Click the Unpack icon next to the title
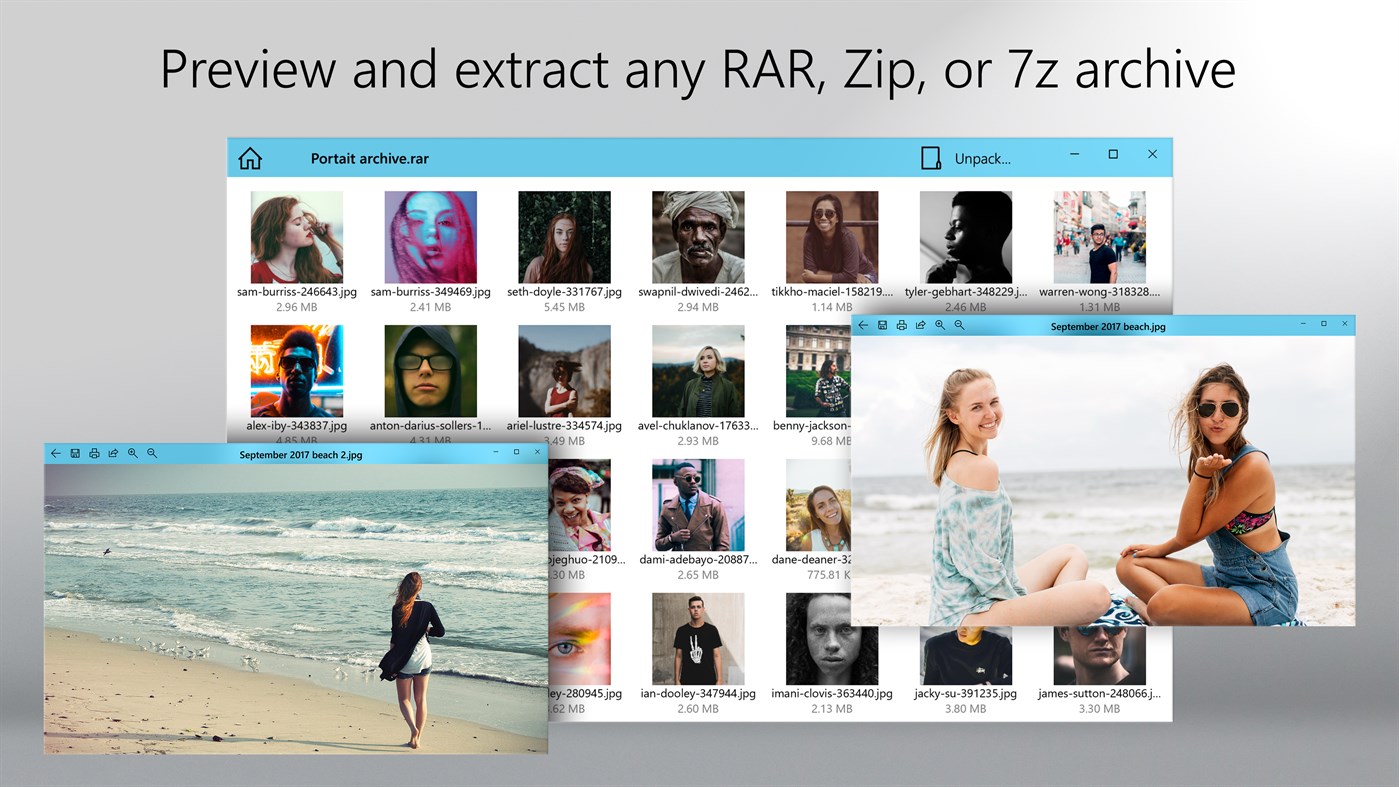 [931, 157]
